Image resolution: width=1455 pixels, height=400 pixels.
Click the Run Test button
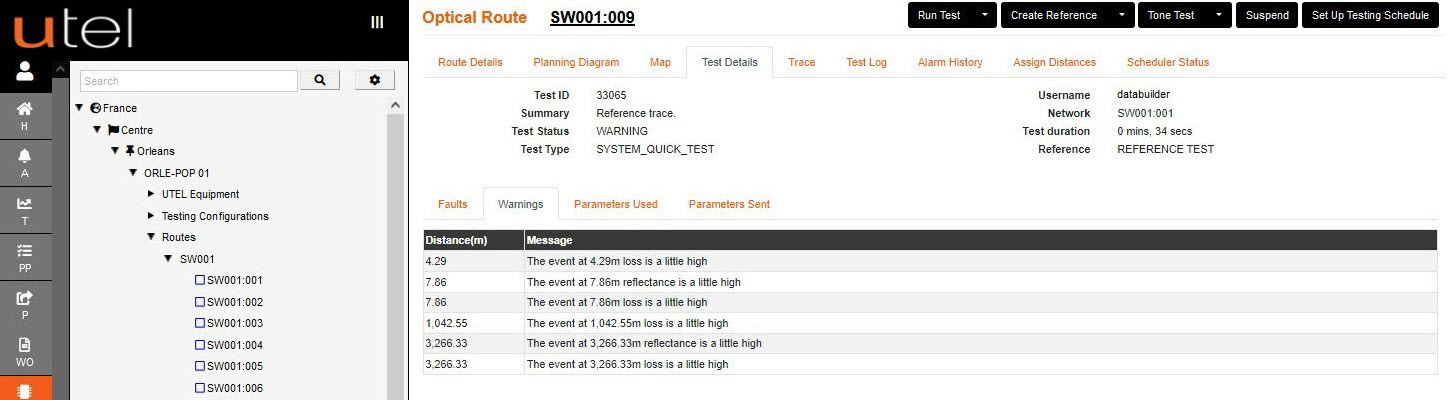tap(940, 15)
